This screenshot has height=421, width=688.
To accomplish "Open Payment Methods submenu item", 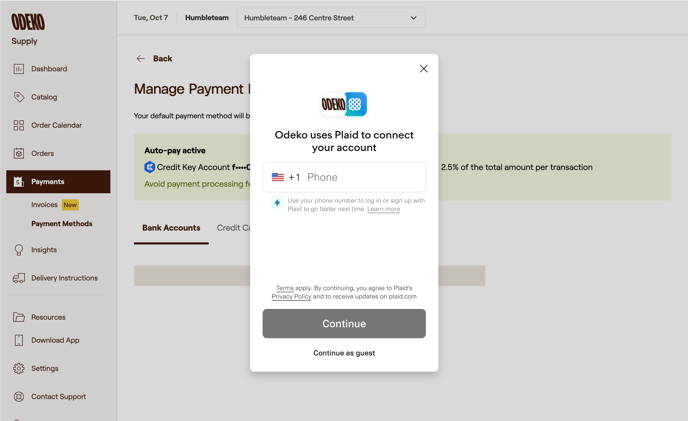I will click(61, 224).
